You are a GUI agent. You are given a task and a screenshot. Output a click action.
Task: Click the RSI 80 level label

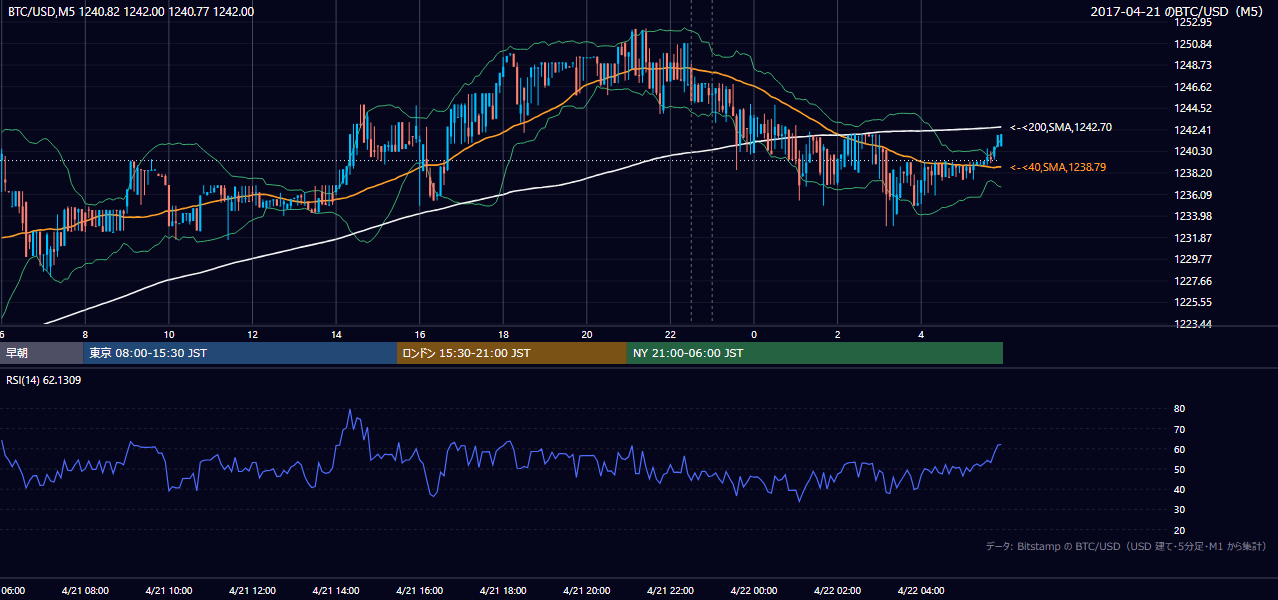click(x=1179, y=409)
